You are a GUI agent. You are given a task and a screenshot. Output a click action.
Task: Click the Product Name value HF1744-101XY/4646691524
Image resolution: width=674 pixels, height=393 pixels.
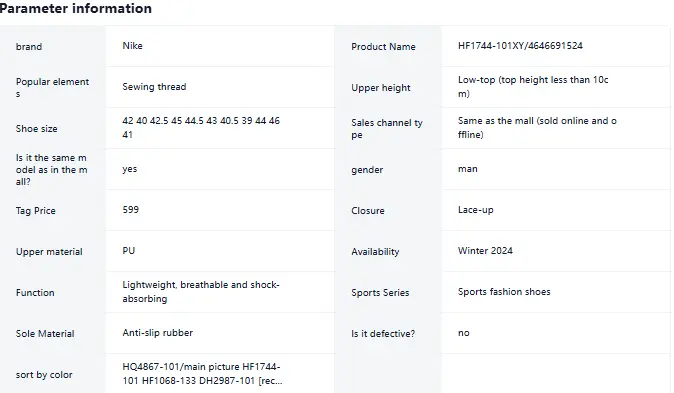520,46
